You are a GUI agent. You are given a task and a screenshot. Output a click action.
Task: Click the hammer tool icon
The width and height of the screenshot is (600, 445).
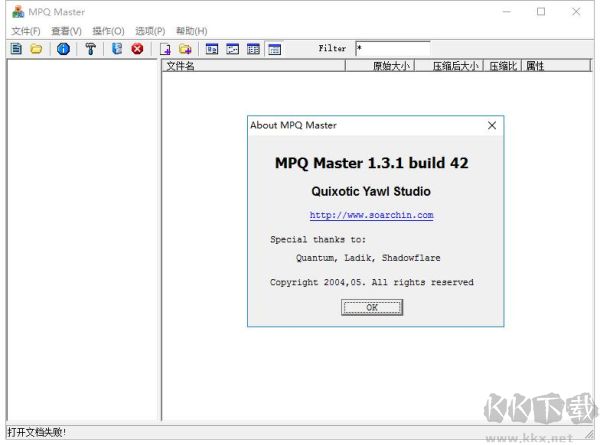coord(91,49)
